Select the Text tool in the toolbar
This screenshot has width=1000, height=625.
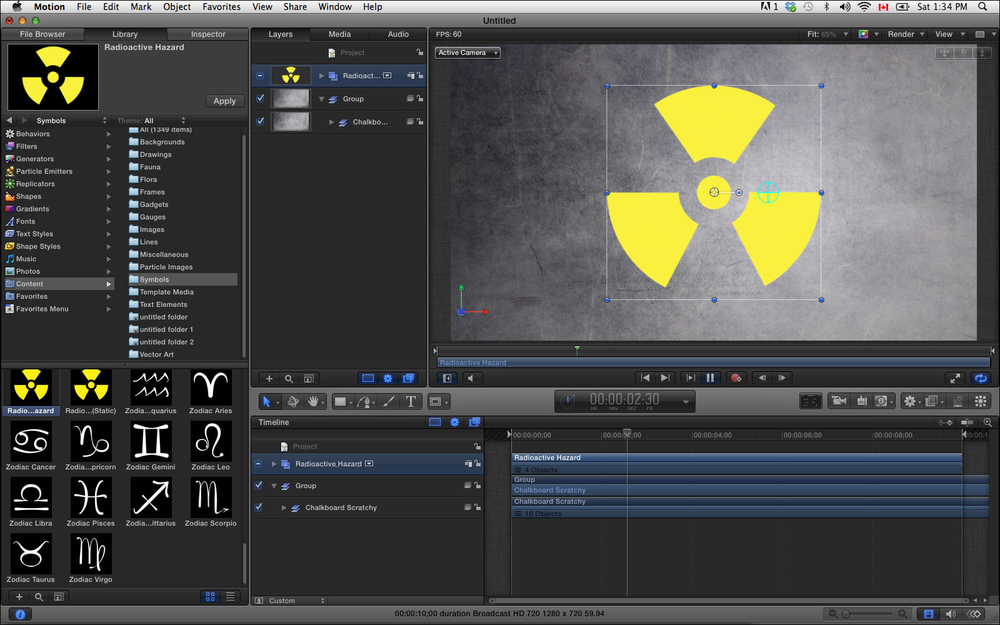pos(411,401)
